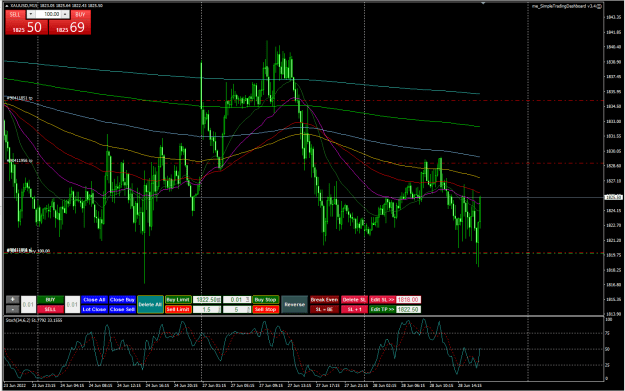The image size is (625, 391).
Task: Click the 5 value field beside Sell Stop
Action: click(237, 309)
